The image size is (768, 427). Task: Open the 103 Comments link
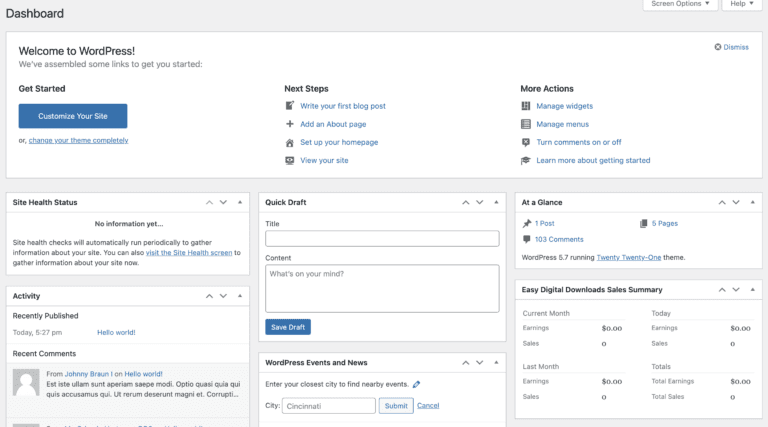point(559,239)
